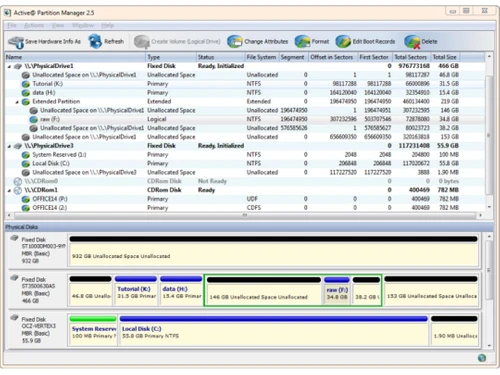Click the Save Hardware Info As icon

point(16,42)
